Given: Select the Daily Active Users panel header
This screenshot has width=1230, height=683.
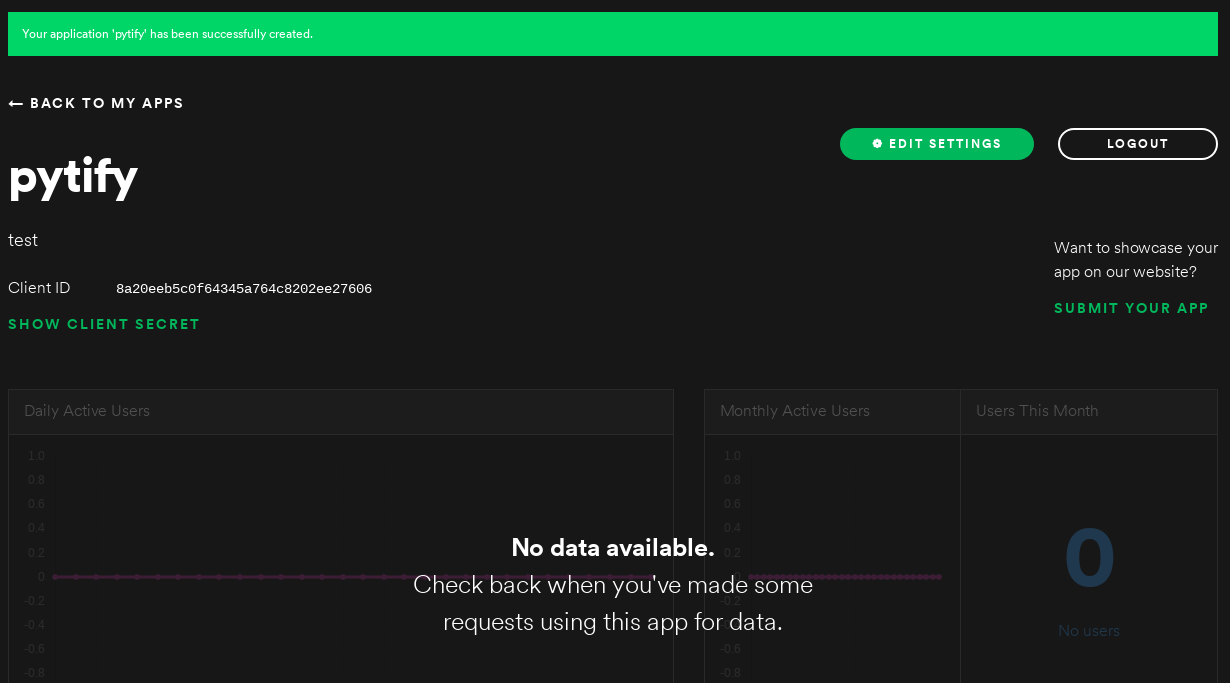Looking at the screenshot, I should 87,411.
